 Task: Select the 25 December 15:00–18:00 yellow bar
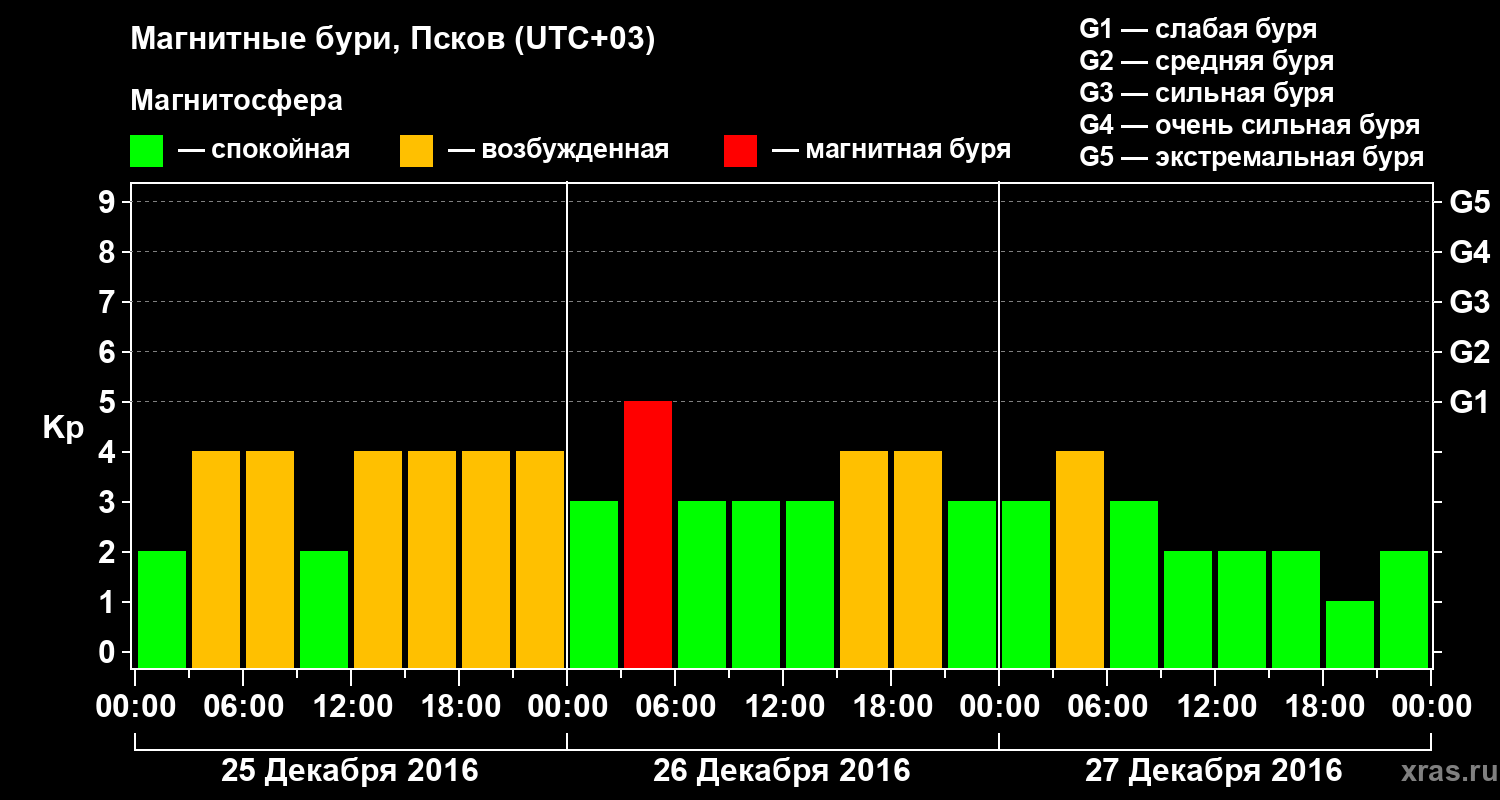click(432, 559)
